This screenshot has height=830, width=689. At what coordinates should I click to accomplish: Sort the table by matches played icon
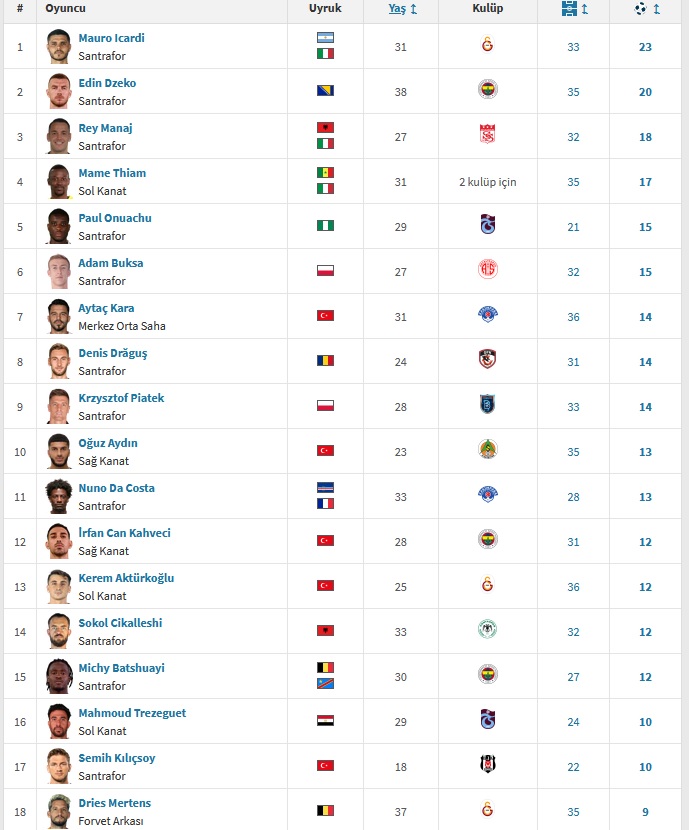(x=569, y=8)
